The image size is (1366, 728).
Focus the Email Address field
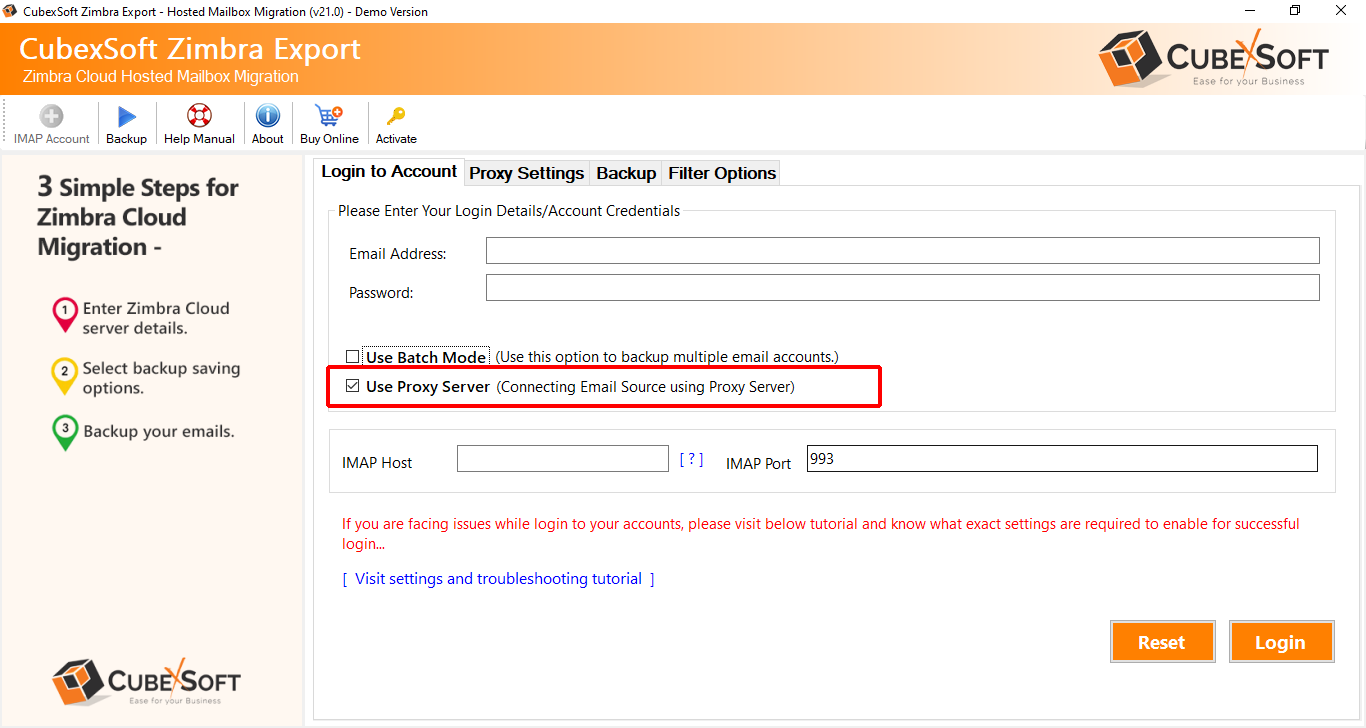pos(903,251)
